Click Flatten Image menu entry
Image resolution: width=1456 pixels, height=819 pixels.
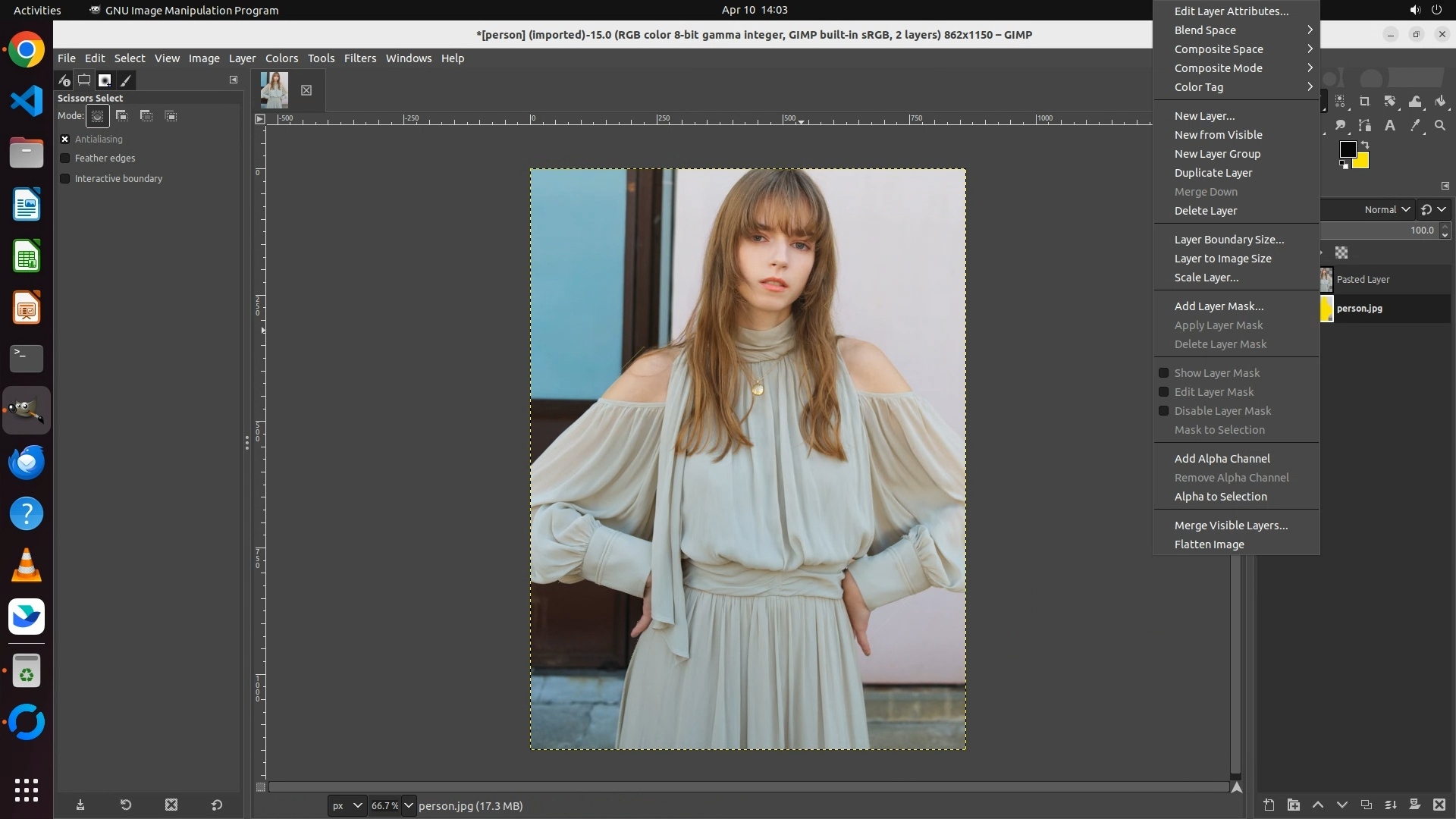pyautogui.click(x=1209, y=544)
